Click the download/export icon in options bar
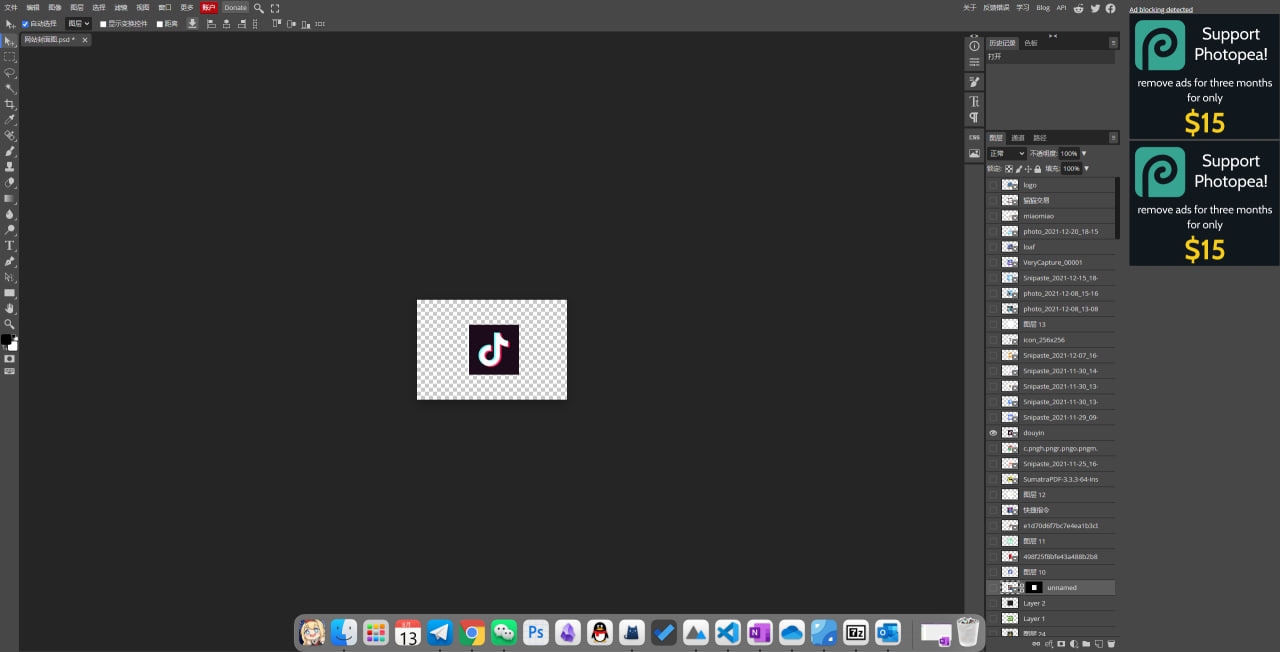 (192, 23)
